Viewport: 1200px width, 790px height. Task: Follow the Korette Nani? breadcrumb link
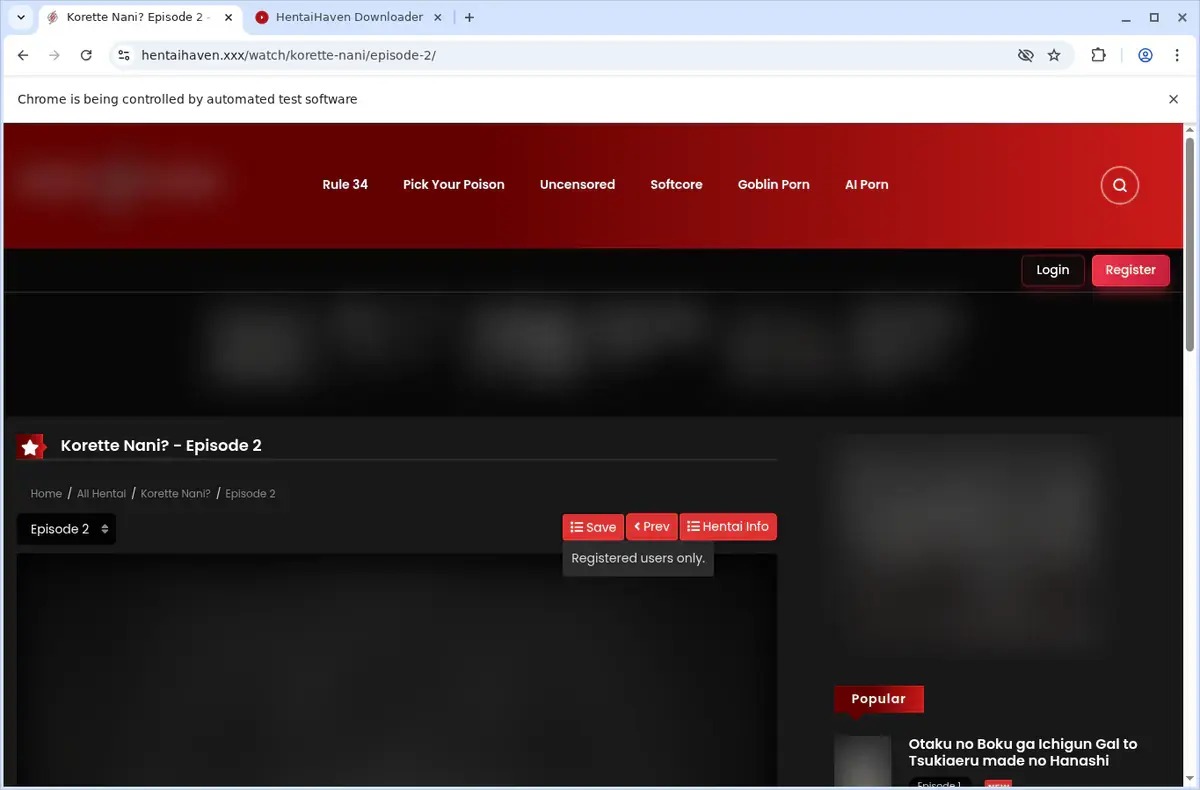click(x=176, y=494)
